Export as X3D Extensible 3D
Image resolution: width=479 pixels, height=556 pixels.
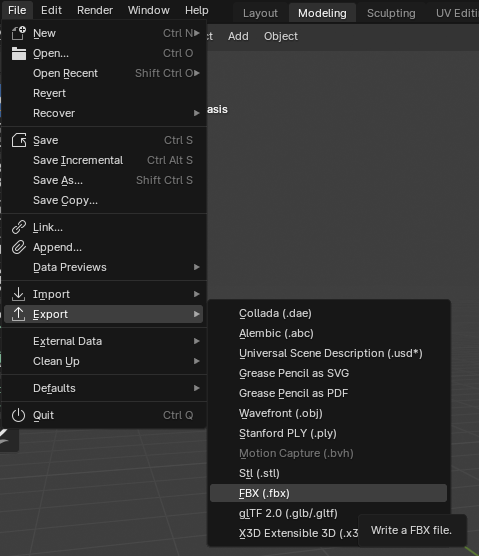[284, 533]
